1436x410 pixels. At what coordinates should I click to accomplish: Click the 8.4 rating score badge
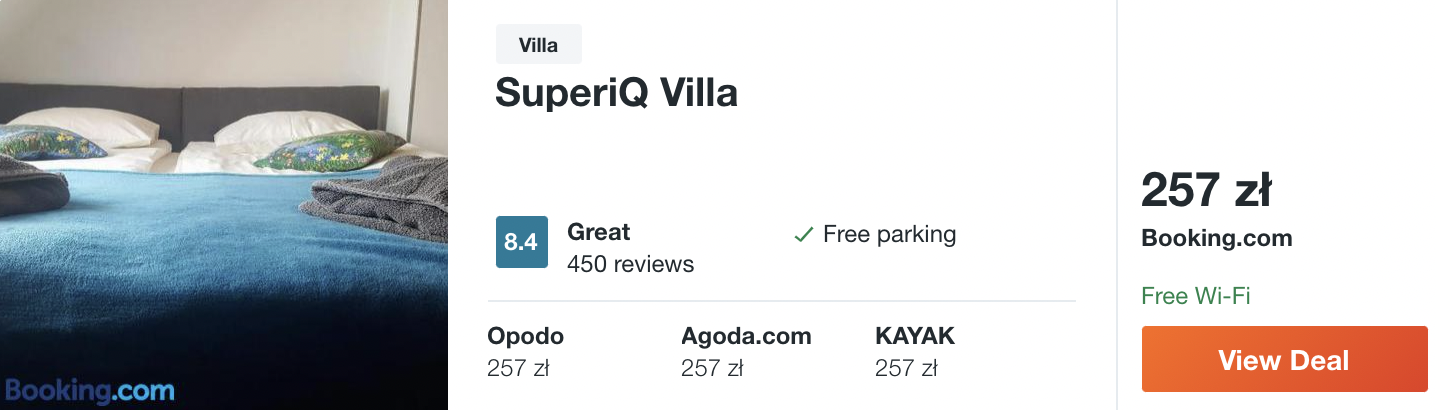pyautogui.click(x=521, y=242)
